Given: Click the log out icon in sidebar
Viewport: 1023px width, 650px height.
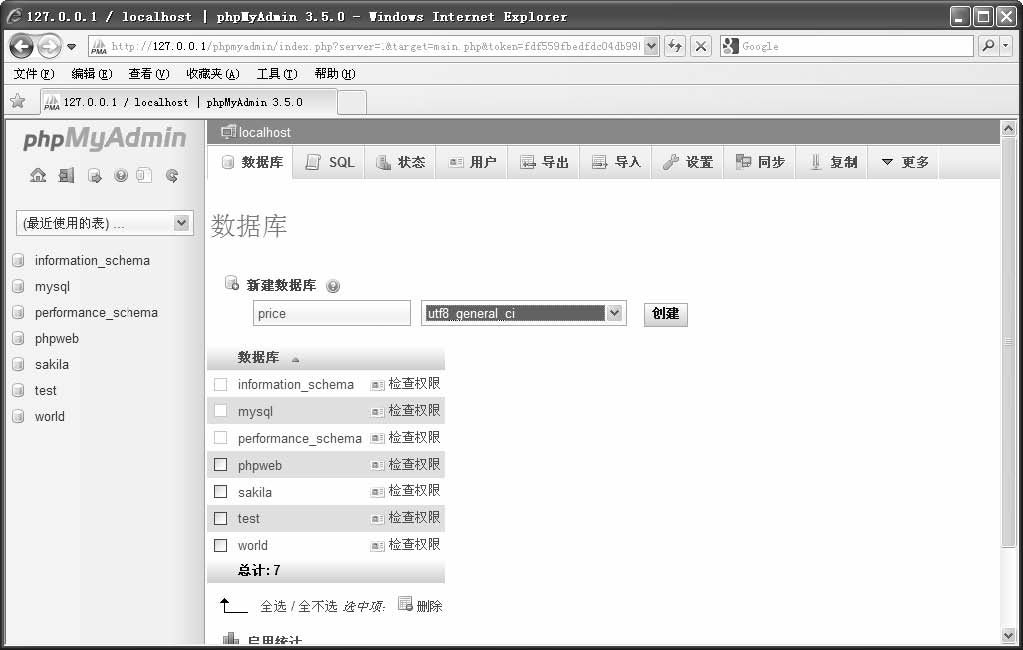Looking at the screenshot, I should [67, 175].
